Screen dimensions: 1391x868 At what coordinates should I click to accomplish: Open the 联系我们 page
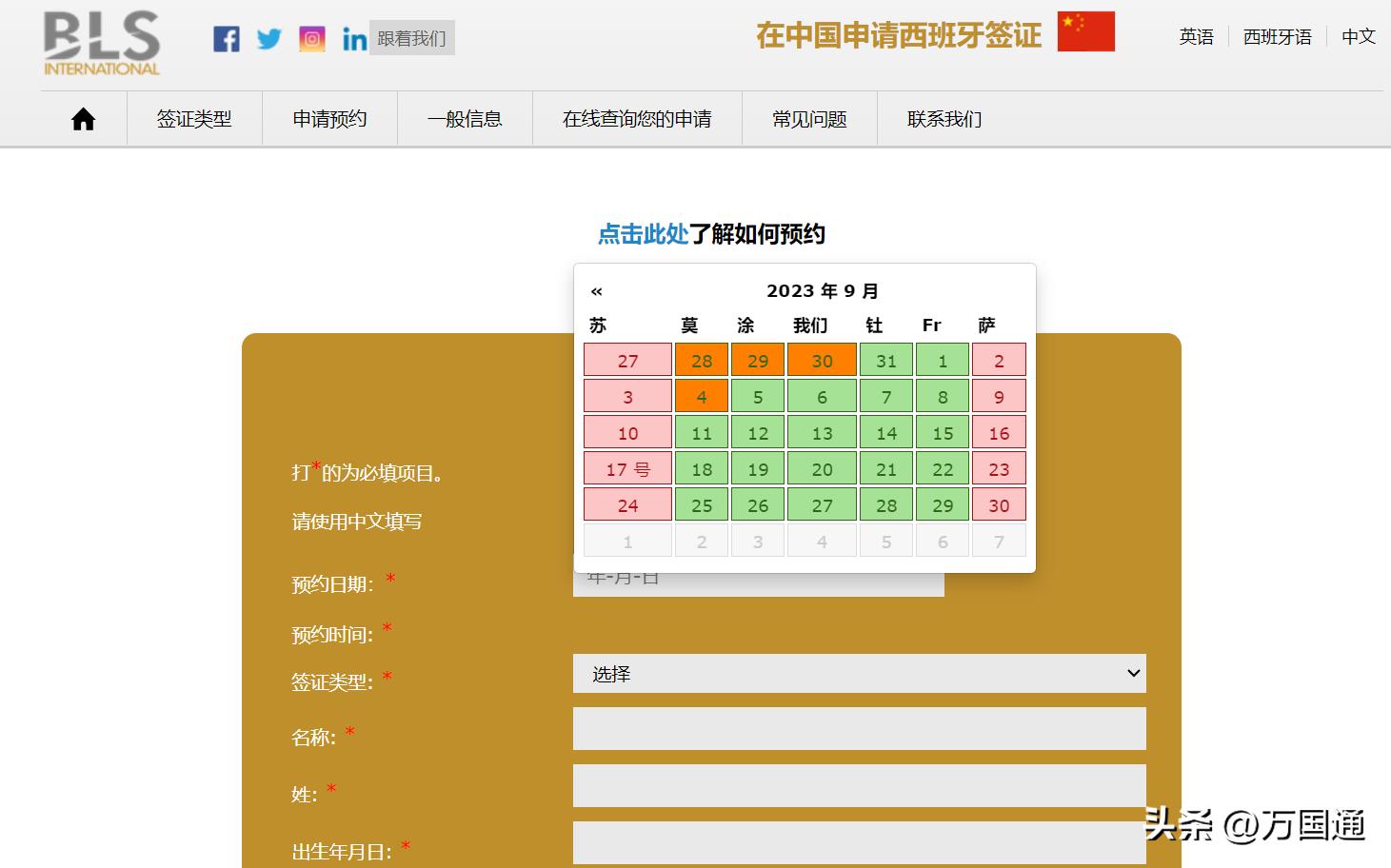pos(942,118)
